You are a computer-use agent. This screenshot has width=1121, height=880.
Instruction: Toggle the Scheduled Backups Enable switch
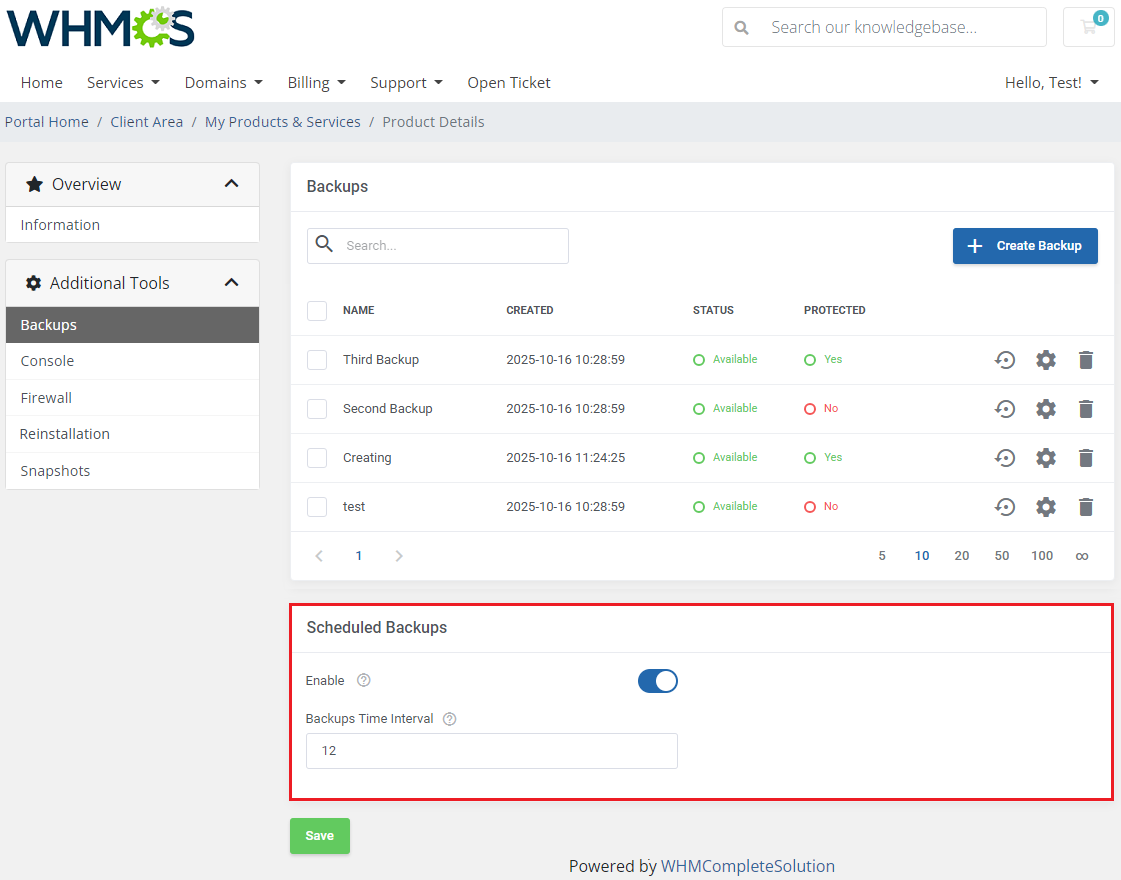click(x=658, y=681)
